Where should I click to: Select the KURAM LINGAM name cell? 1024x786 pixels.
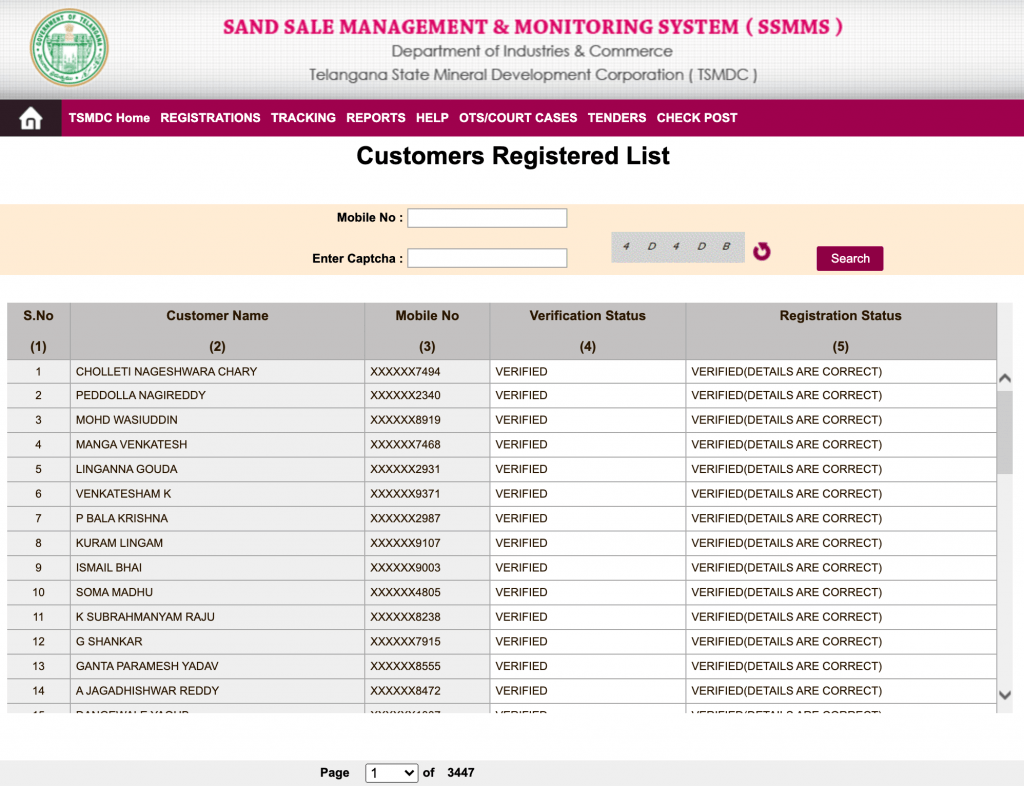[x=217, y=543]
